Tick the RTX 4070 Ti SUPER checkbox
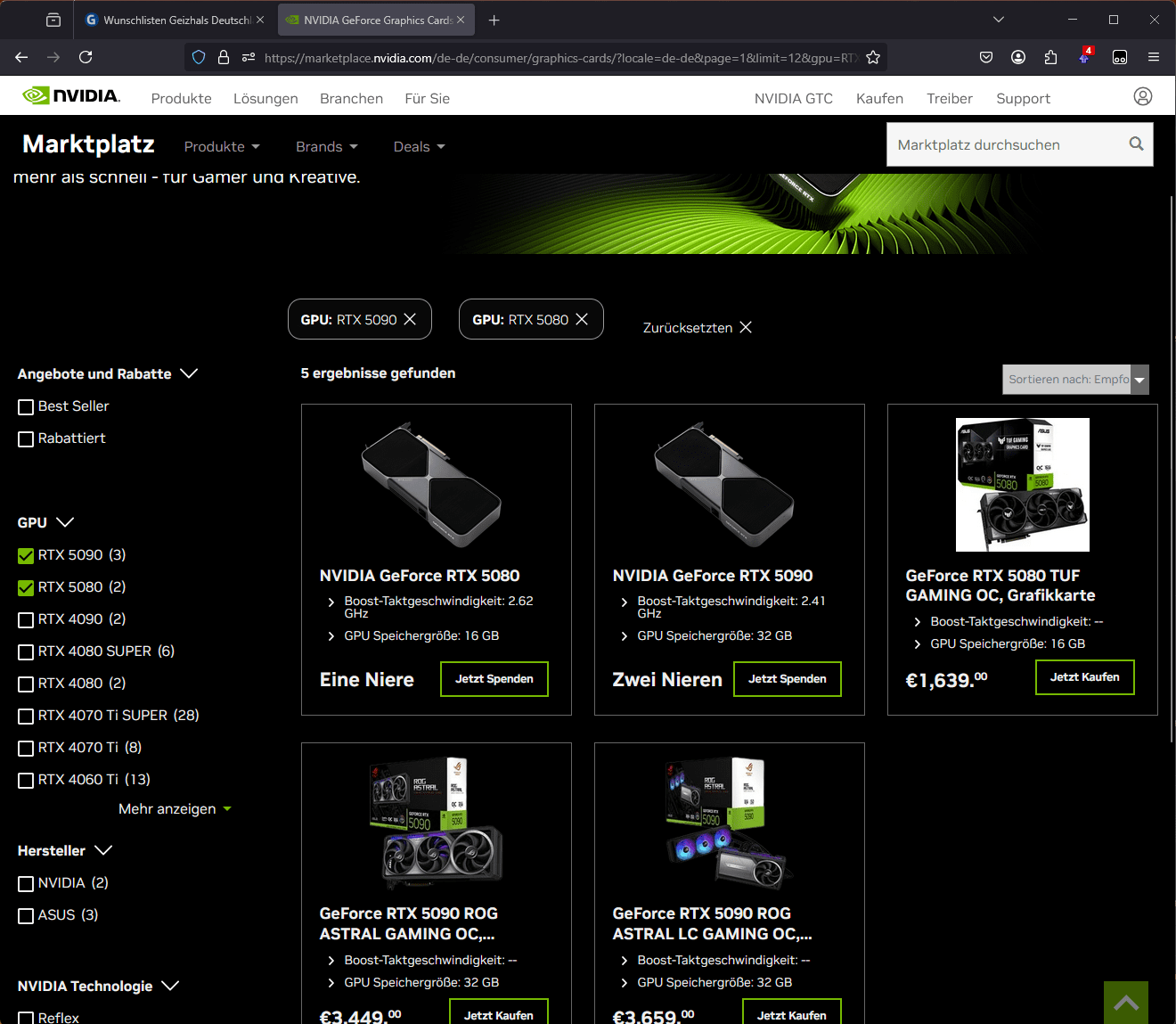 [26, 717]
